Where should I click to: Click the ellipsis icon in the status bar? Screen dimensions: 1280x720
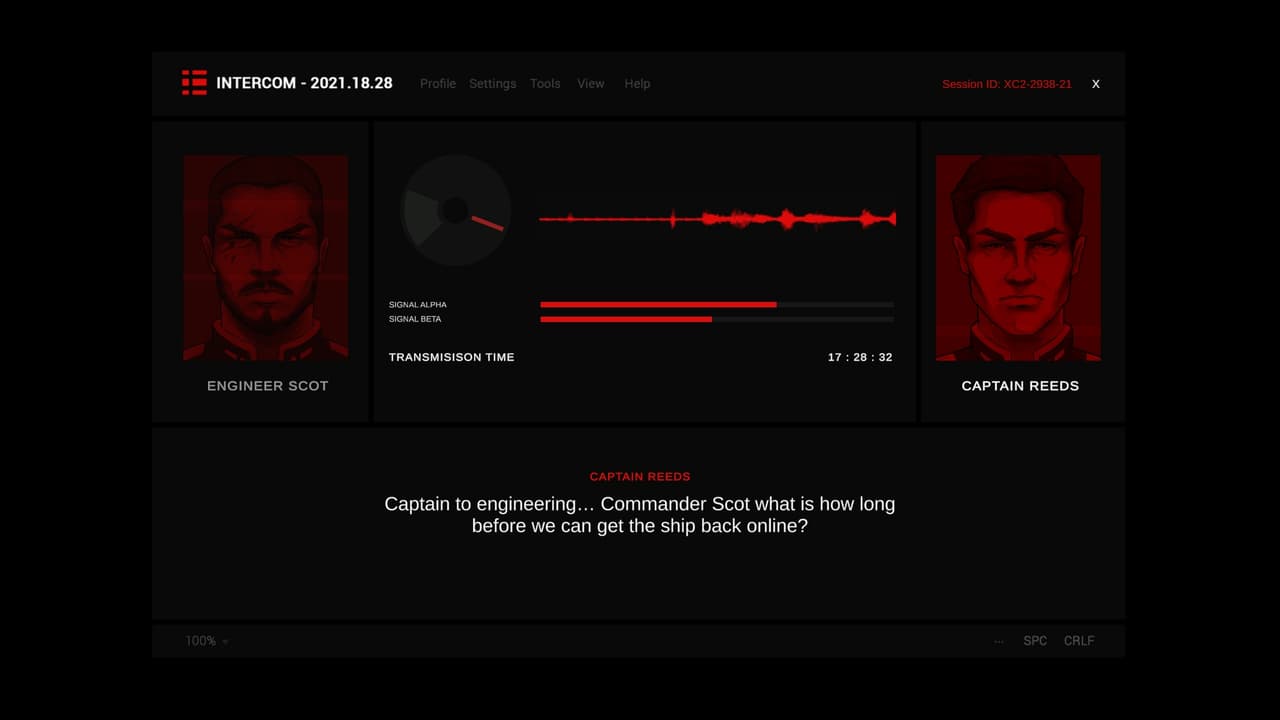pos(999,641)
